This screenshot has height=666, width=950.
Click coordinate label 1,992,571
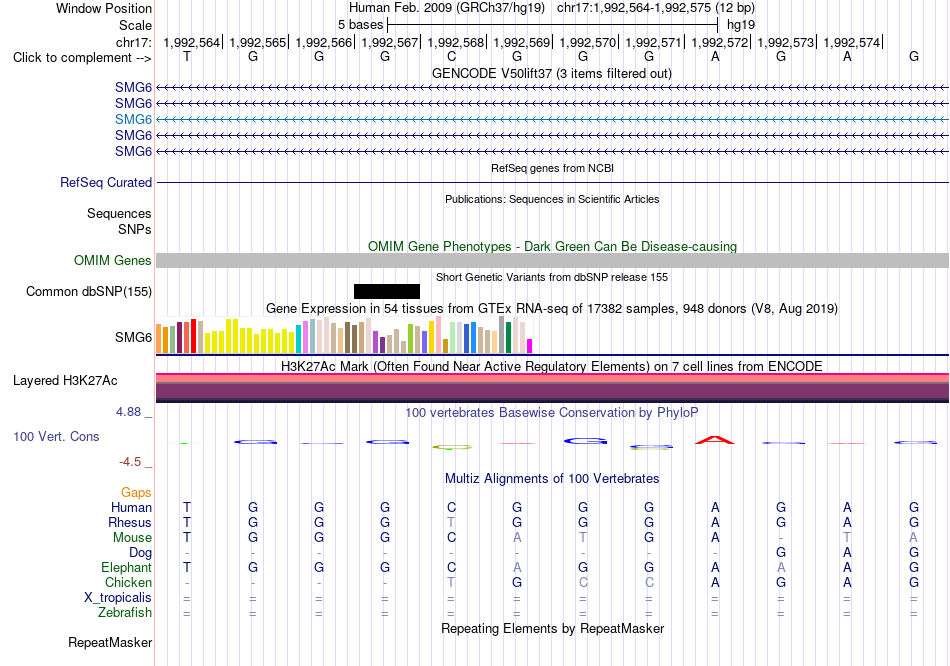[654, 42]
